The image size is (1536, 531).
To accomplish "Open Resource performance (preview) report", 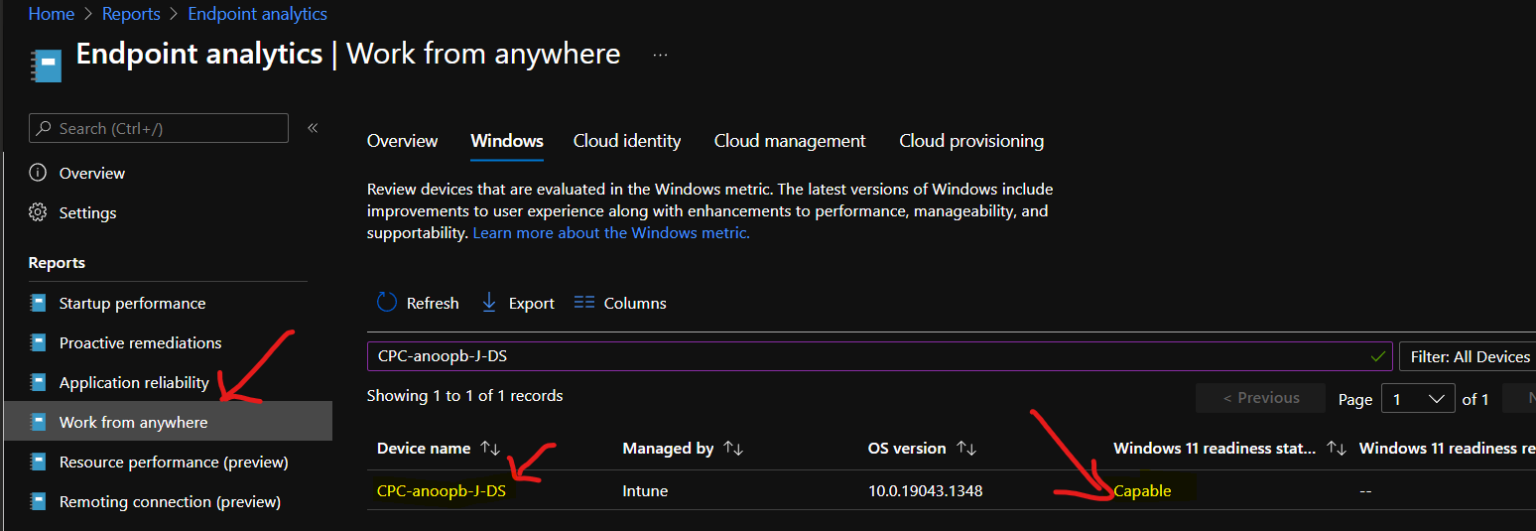I will click(173, 462).
